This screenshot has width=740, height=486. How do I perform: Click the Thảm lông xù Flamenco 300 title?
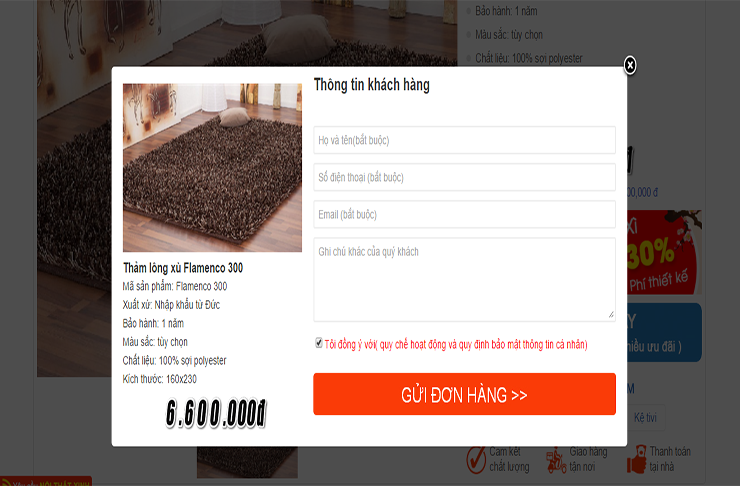183,268
